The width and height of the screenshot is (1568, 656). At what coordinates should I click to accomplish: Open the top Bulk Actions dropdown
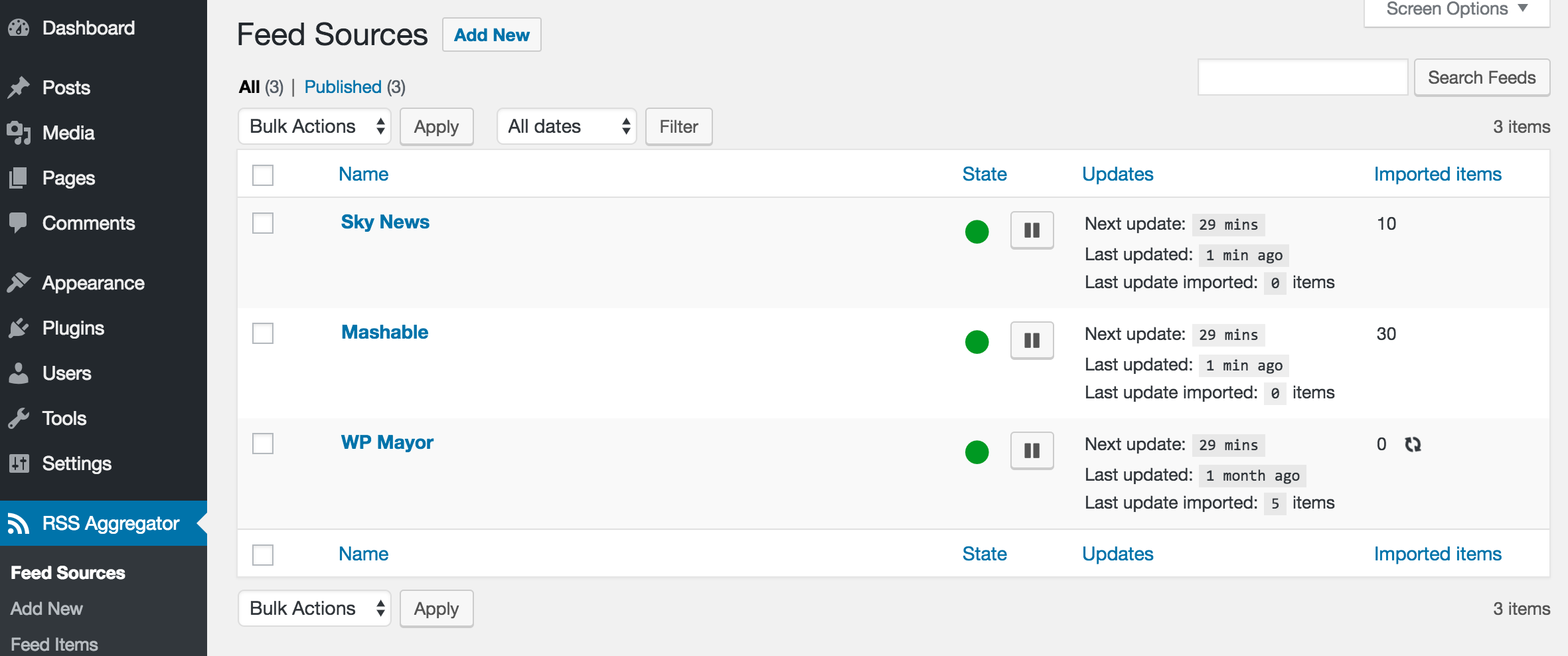tap(315, 126)
